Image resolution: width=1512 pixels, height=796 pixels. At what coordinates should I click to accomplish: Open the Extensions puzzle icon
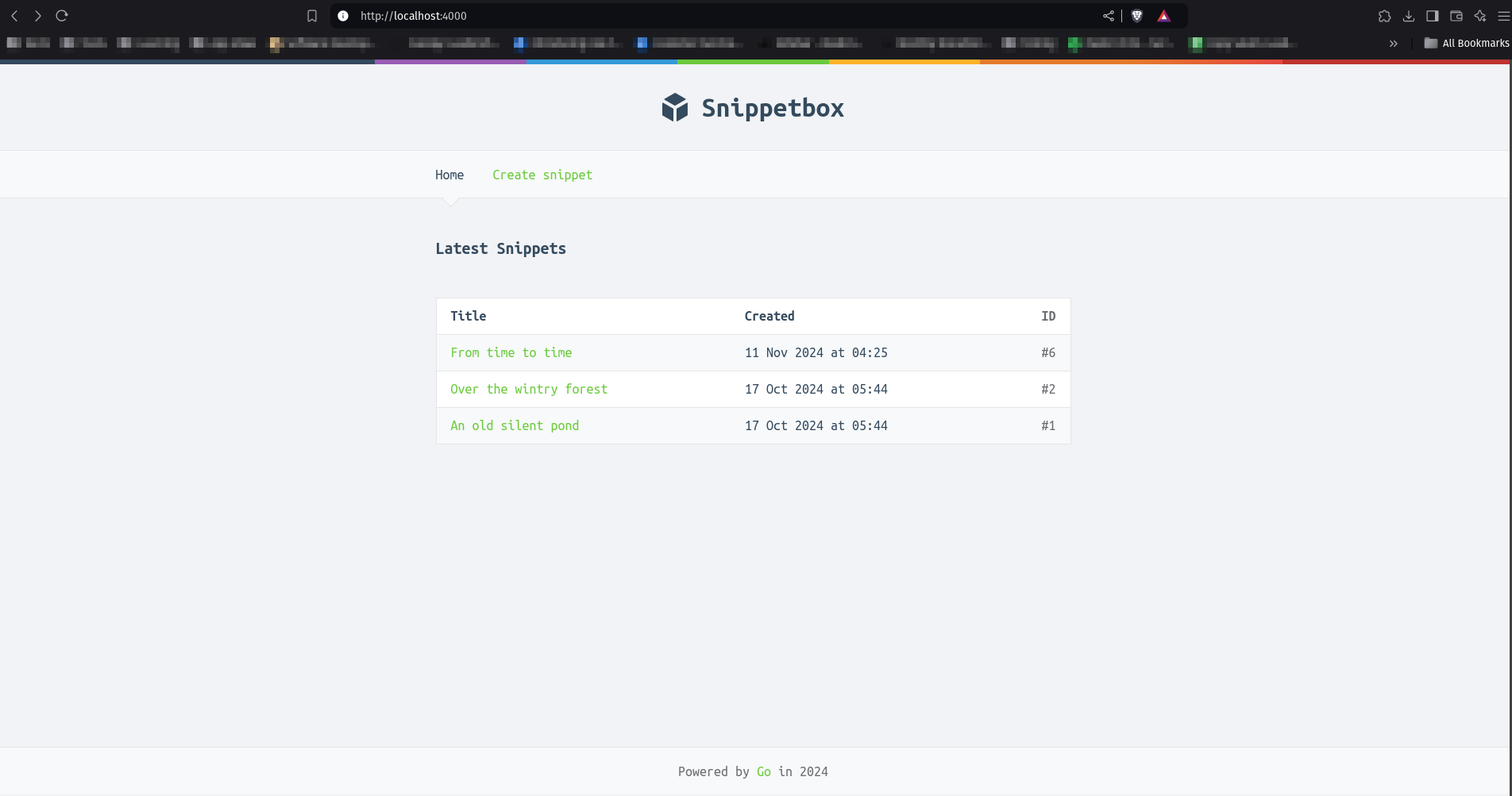point(1385,16)
